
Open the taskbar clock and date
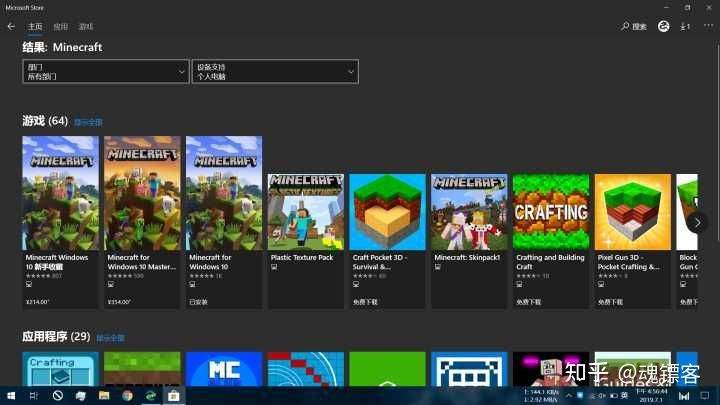[x=651, y=396]
